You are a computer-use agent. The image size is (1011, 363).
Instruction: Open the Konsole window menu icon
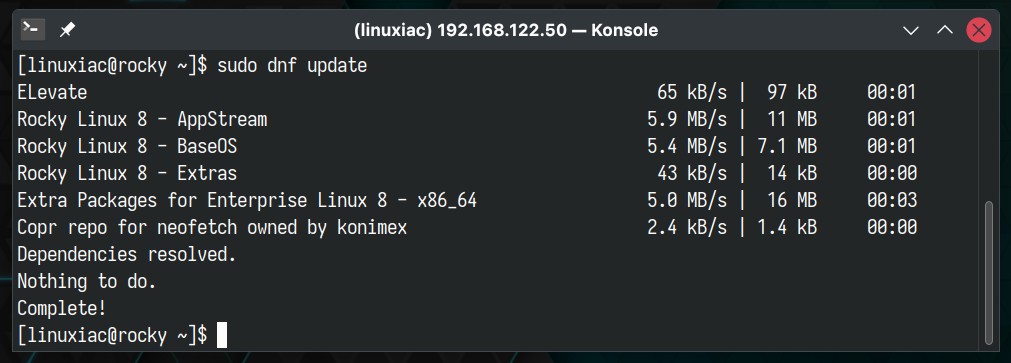pos(32,30)
